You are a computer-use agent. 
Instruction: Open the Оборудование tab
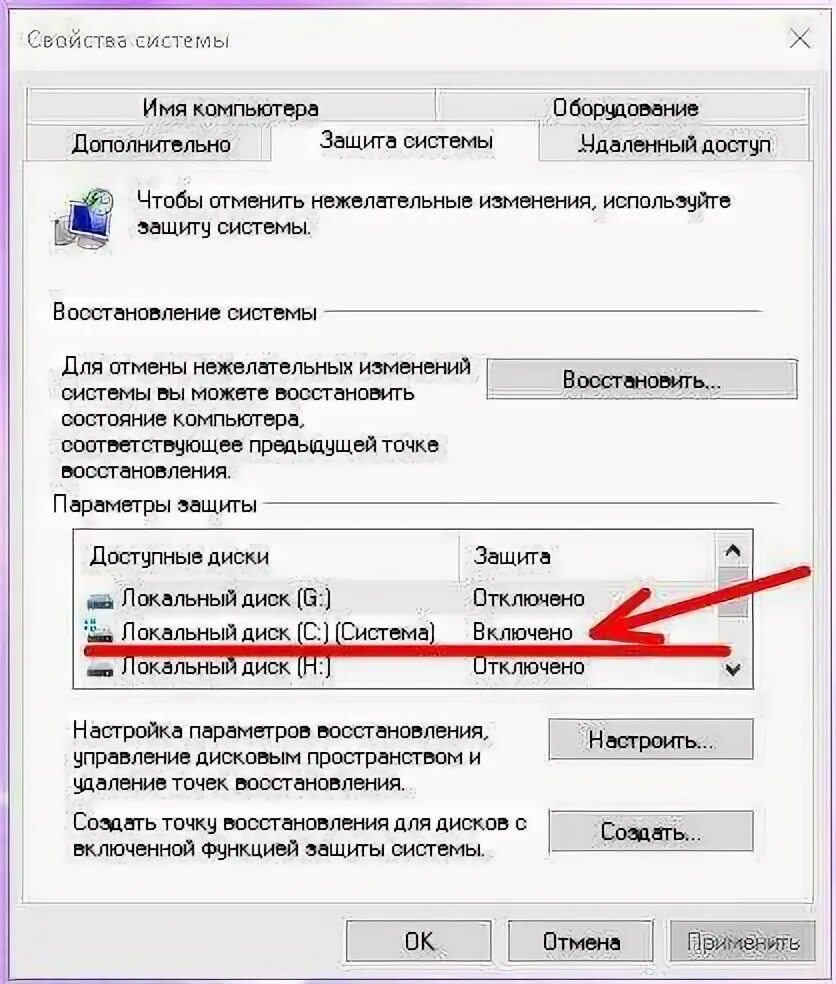pyautogui.click(x=624, y=107)
